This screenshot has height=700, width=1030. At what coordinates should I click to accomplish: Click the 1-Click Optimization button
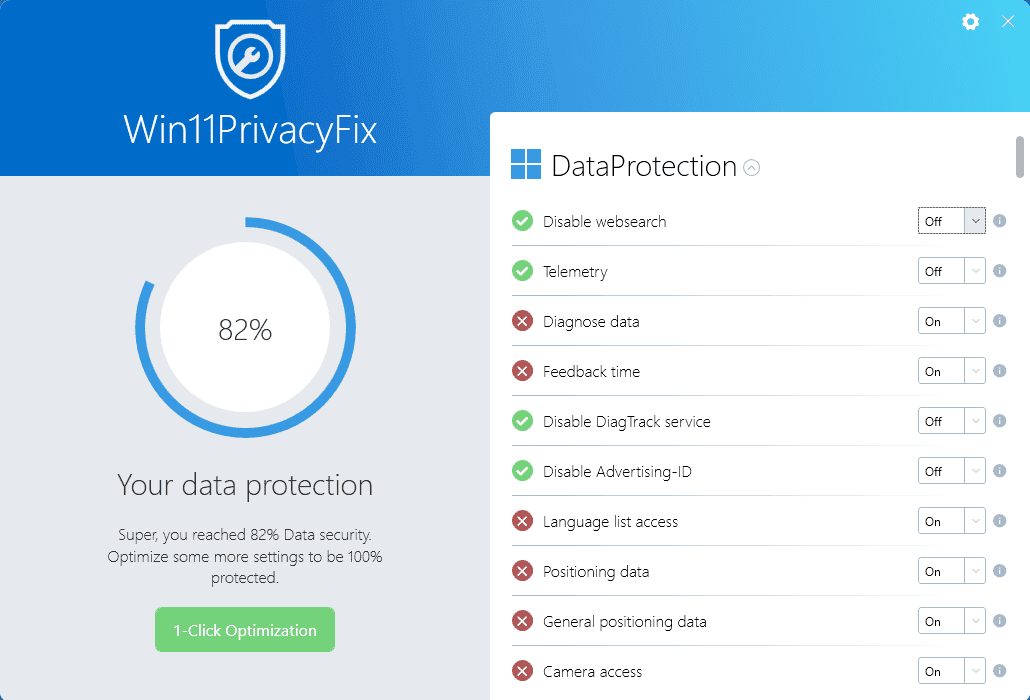coord(245,630)
